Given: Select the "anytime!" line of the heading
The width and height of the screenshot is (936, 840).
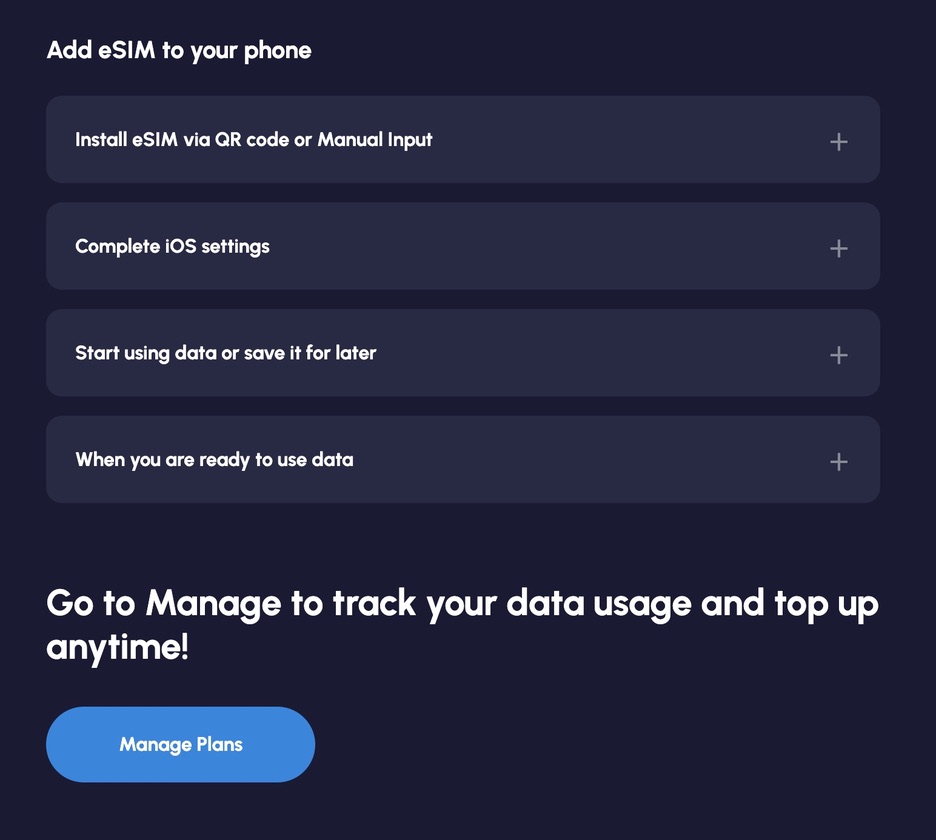Looking at the screenshot, I should (x=117, y=647).
